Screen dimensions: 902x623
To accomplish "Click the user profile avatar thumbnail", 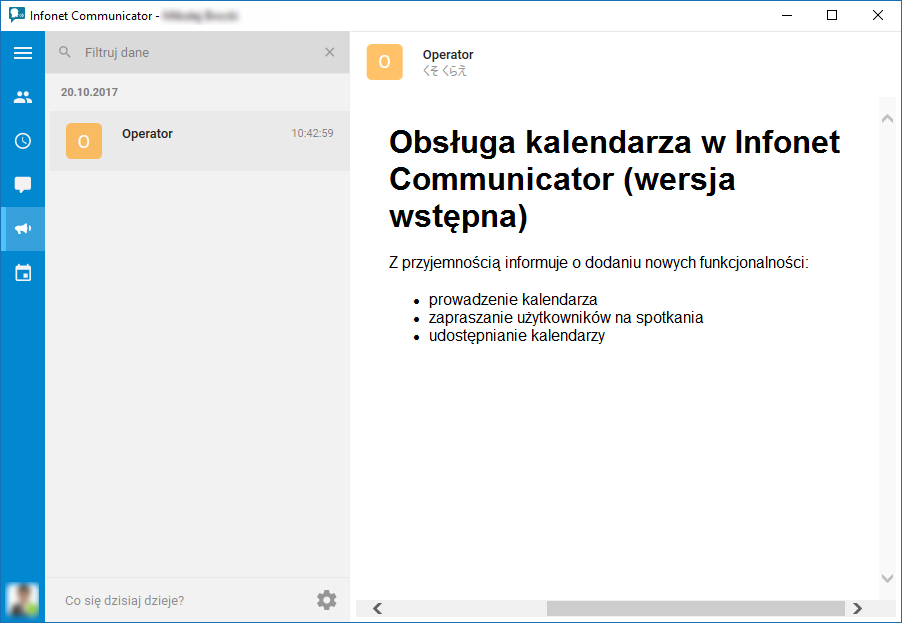I will 22,601.
